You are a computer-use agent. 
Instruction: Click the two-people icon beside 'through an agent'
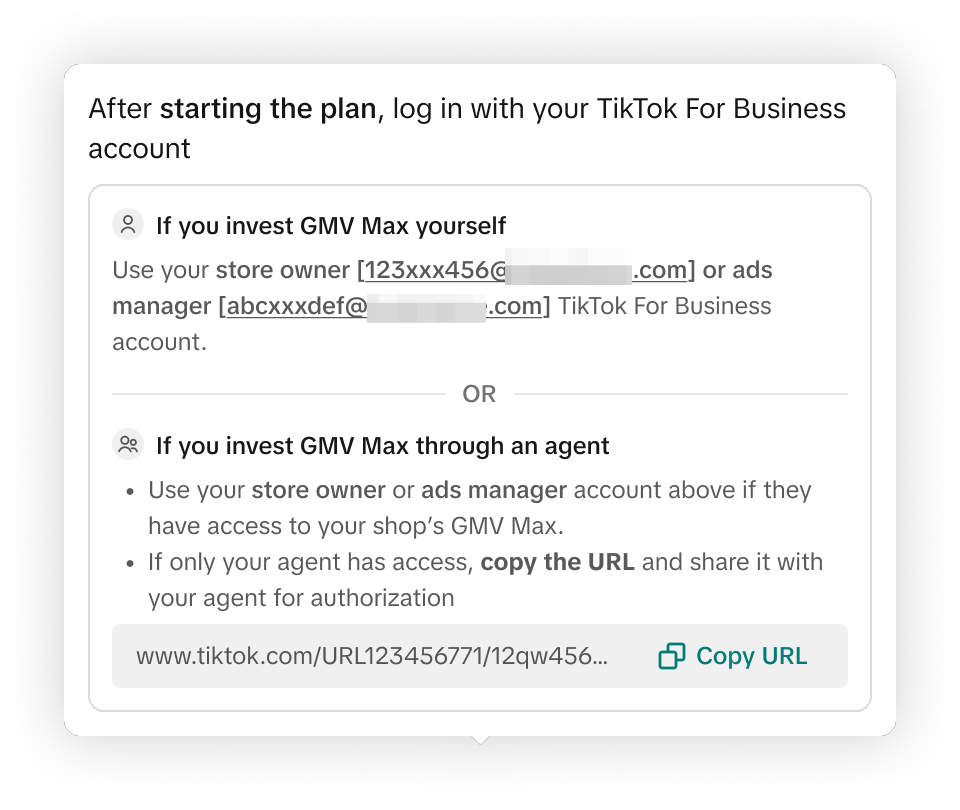click(x=127, y=445)
